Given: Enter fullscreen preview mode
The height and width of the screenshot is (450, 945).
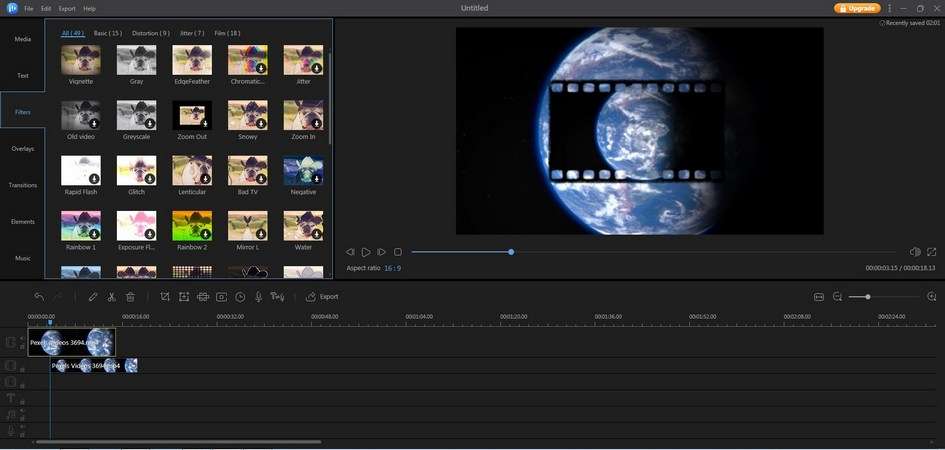Looking at the screenshot, I should [x=932, y=252].
